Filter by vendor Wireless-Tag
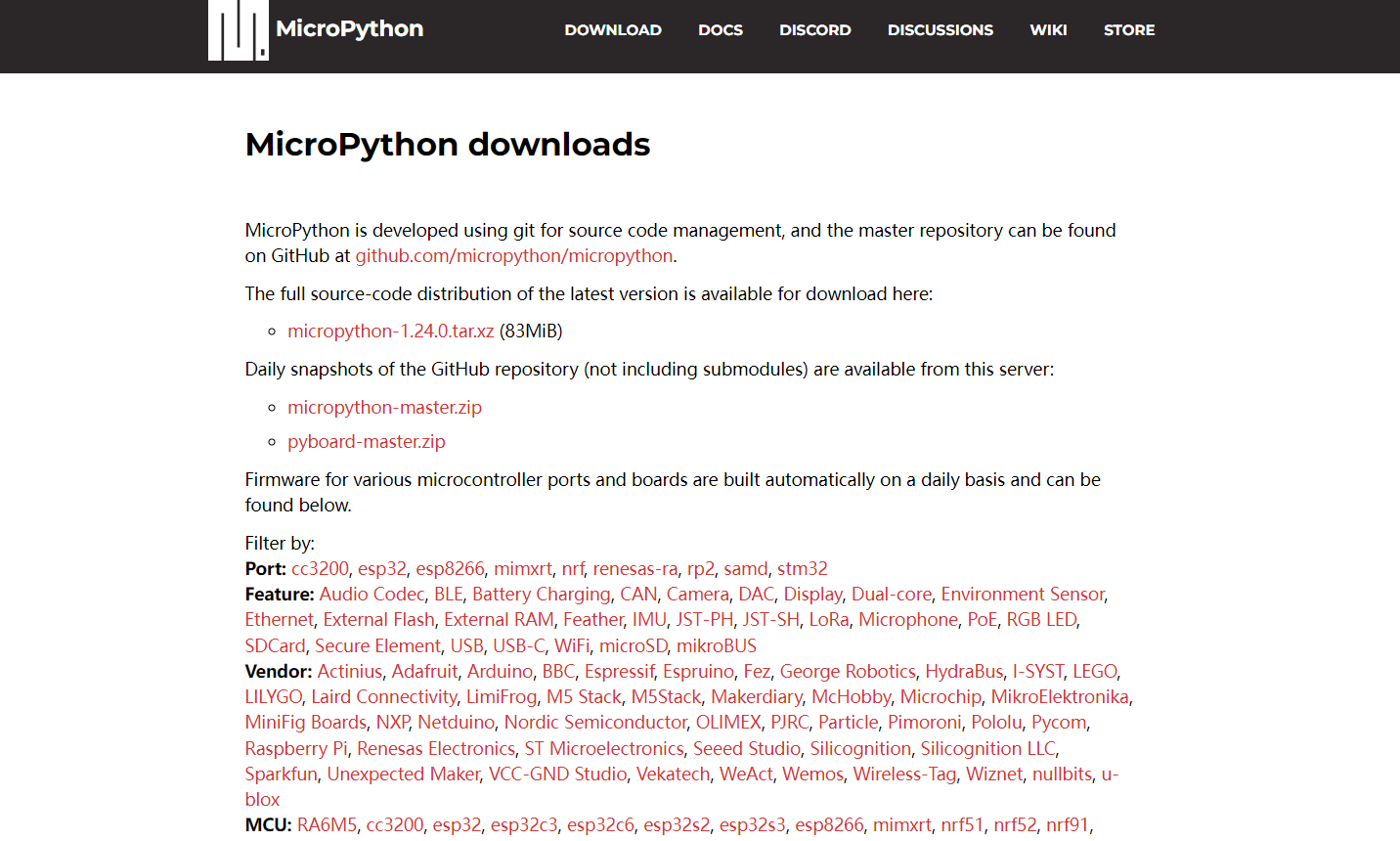 tap(905, 775)
